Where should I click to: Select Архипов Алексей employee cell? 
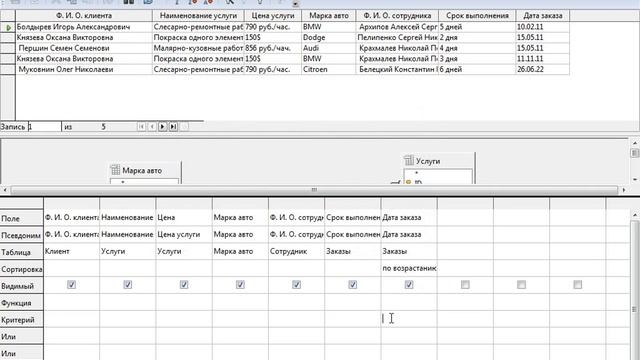click(x=397, y=27)
